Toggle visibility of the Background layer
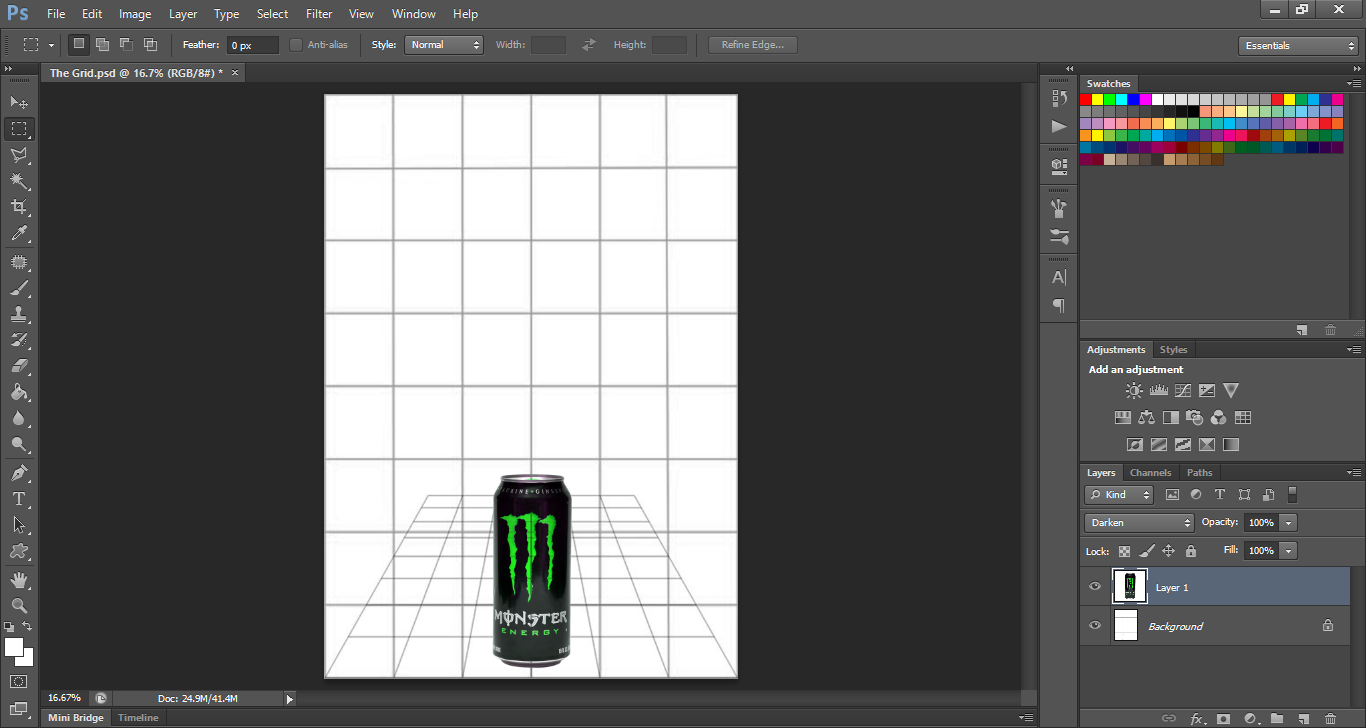 coord(1095,626)
